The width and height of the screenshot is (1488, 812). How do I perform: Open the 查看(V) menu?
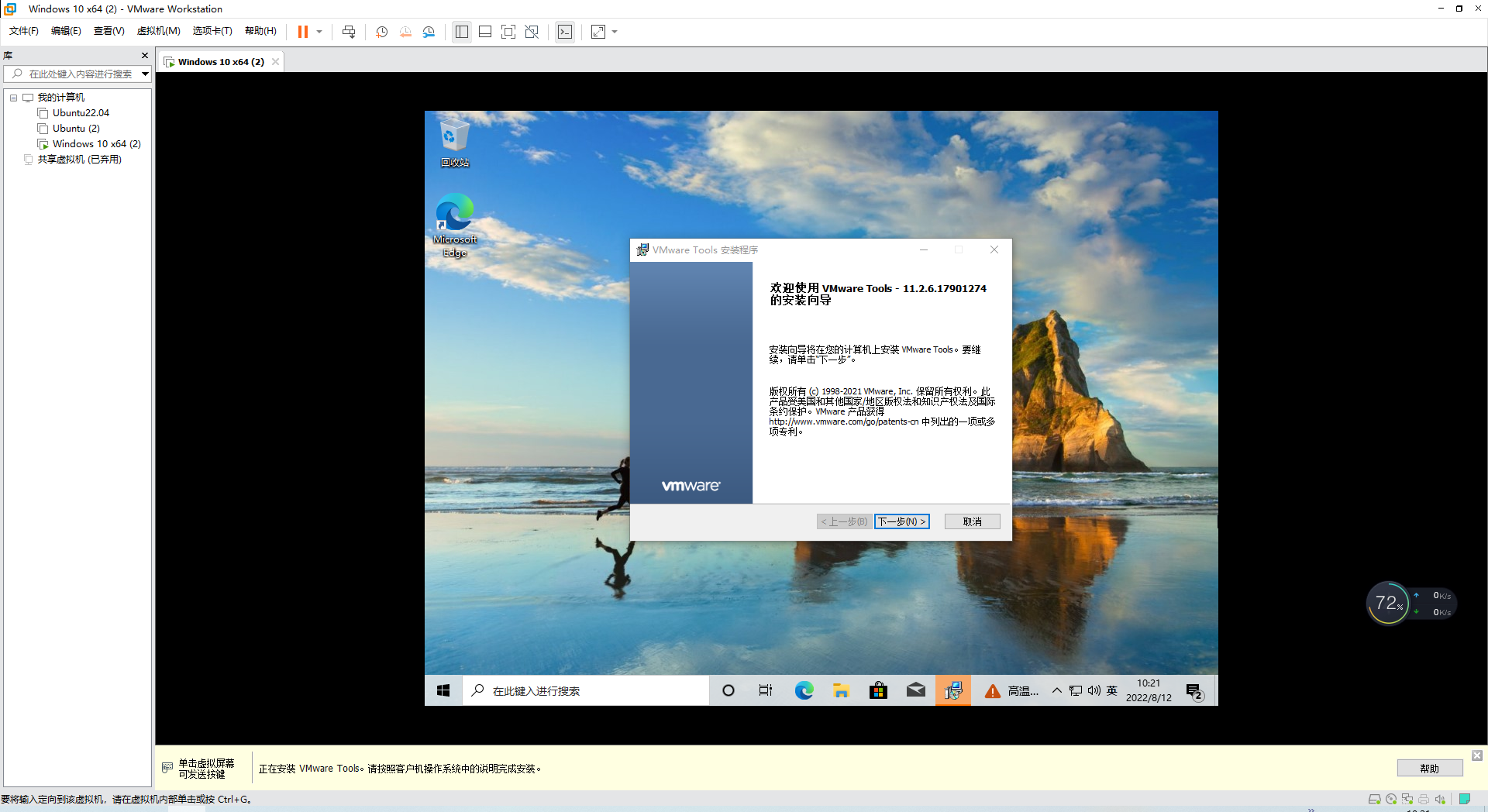109,31
